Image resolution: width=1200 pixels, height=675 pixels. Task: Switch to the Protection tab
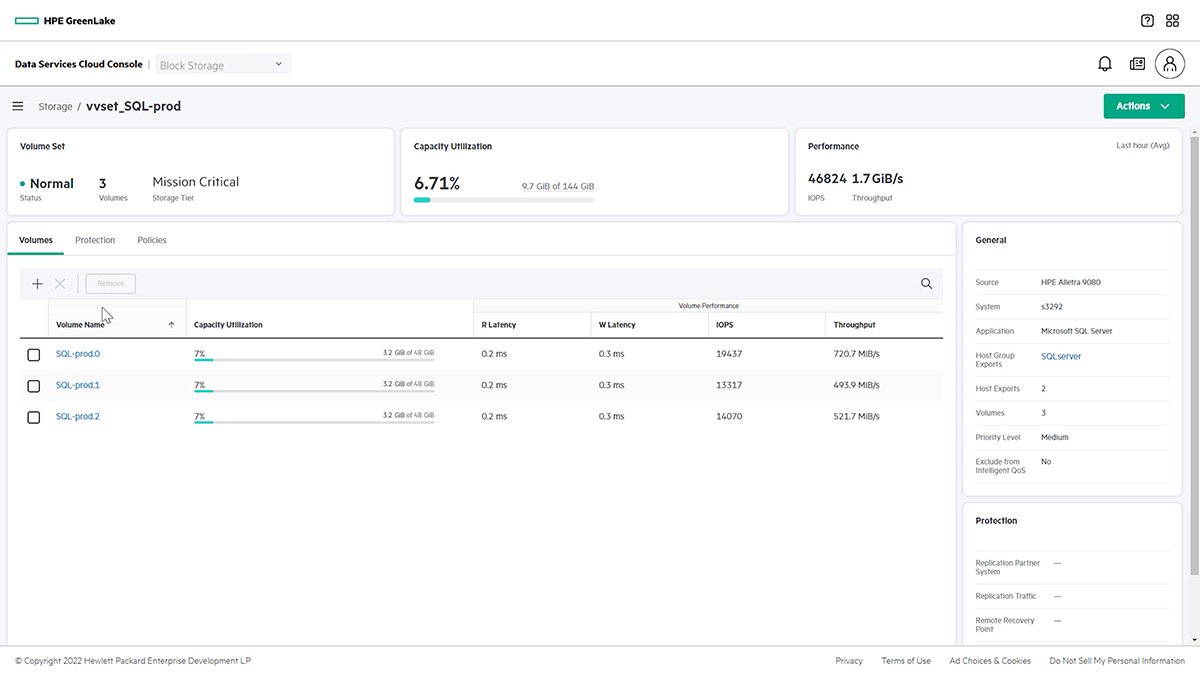95,239
